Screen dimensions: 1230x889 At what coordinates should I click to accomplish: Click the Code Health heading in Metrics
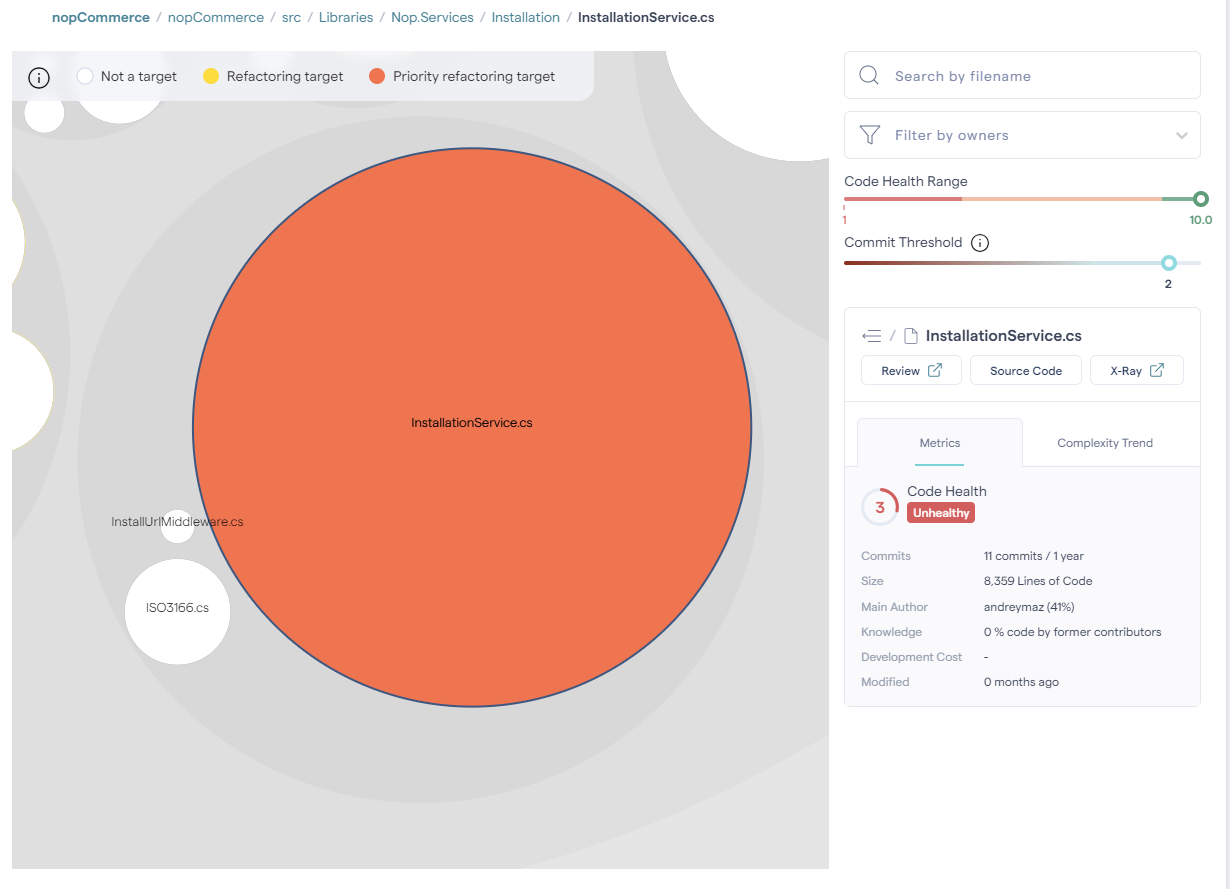tap(947, 491)
